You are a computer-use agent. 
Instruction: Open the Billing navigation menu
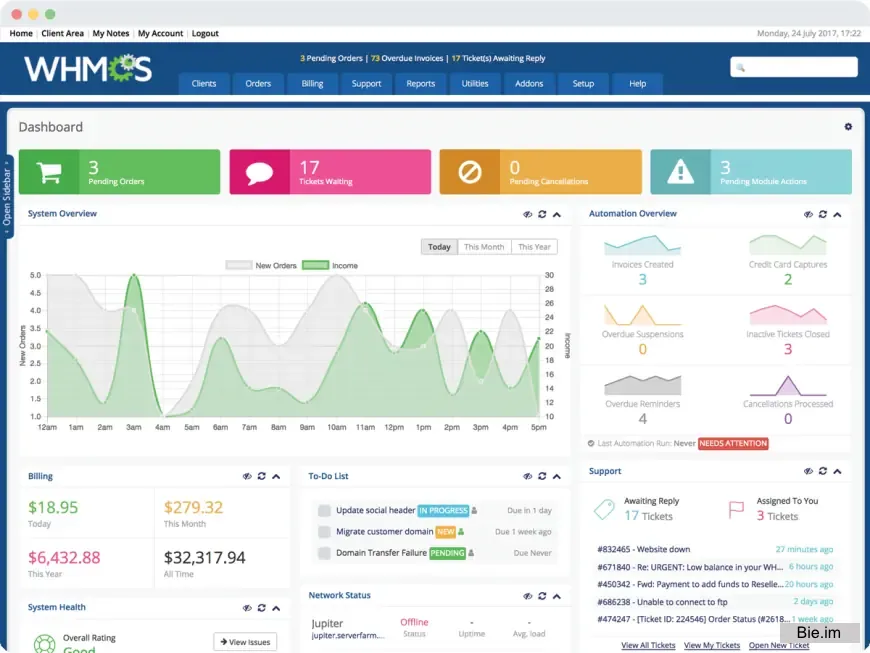pos(311,84)
